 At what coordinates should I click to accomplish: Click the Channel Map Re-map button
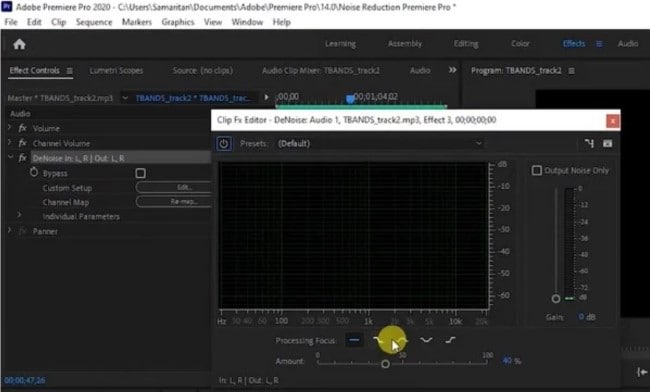(x=173, y=202)
